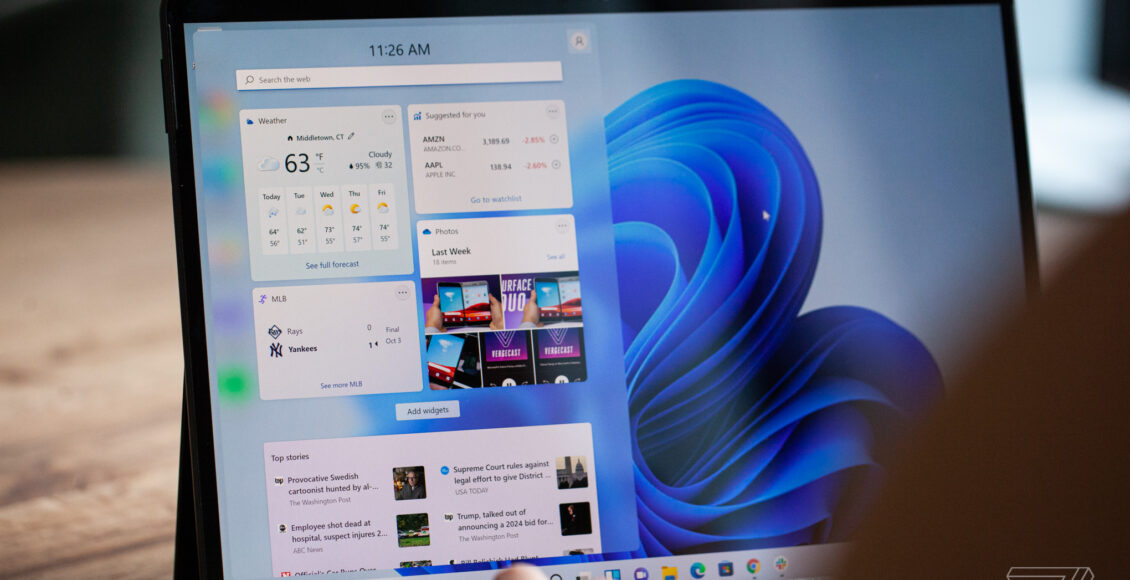This screenshot has height=580, width=1130.
Task: Select Thu forecast column
Action: coord(355,215)
